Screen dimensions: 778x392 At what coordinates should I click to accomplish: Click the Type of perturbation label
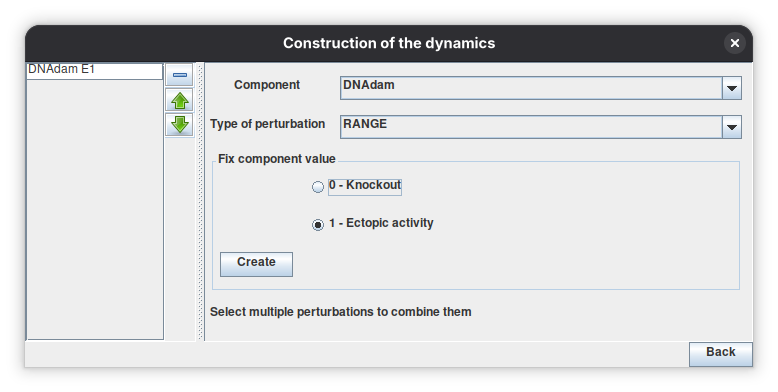267,124
